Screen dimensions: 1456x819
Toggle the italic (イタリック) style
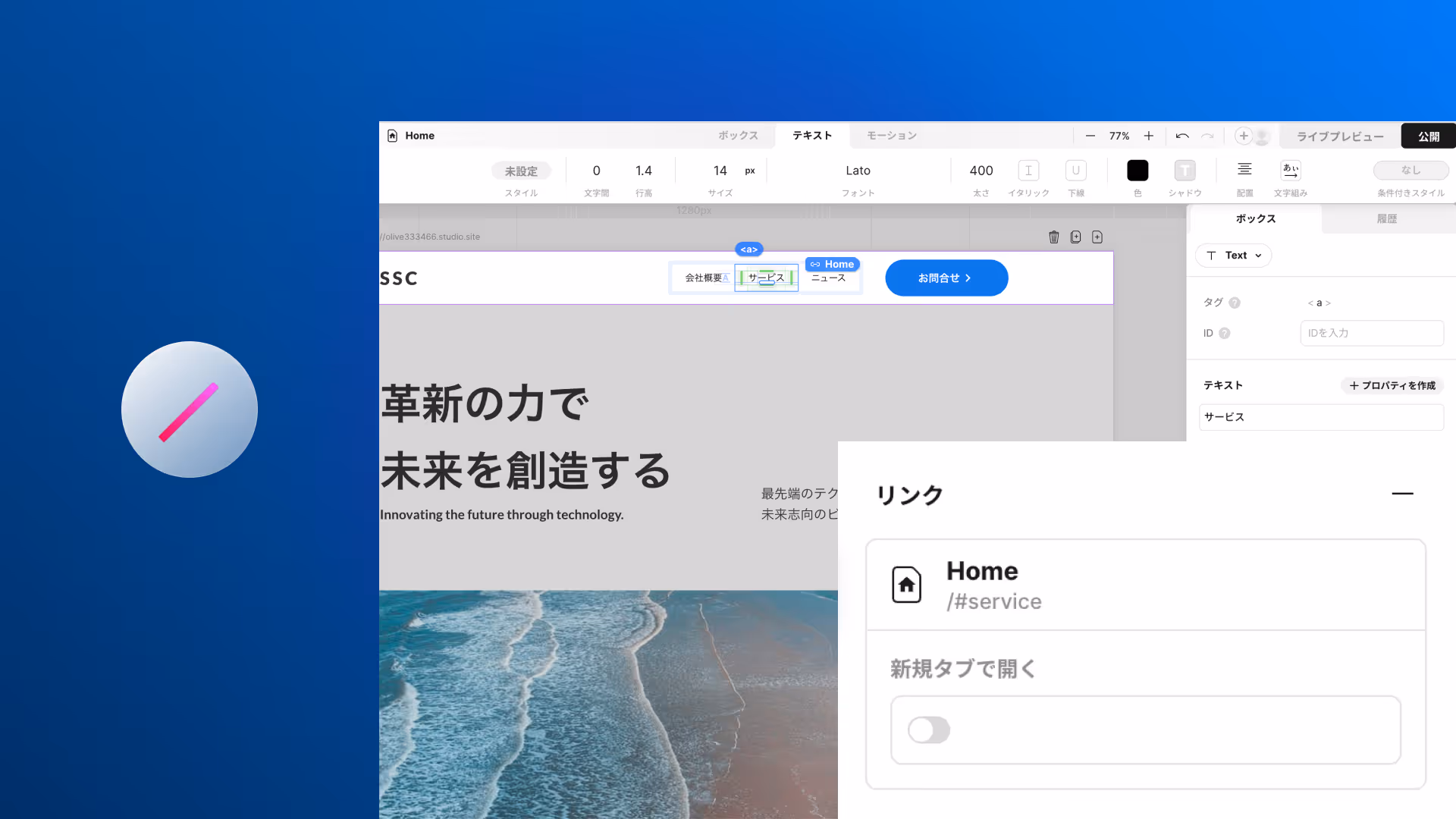tap(1028, 171)
